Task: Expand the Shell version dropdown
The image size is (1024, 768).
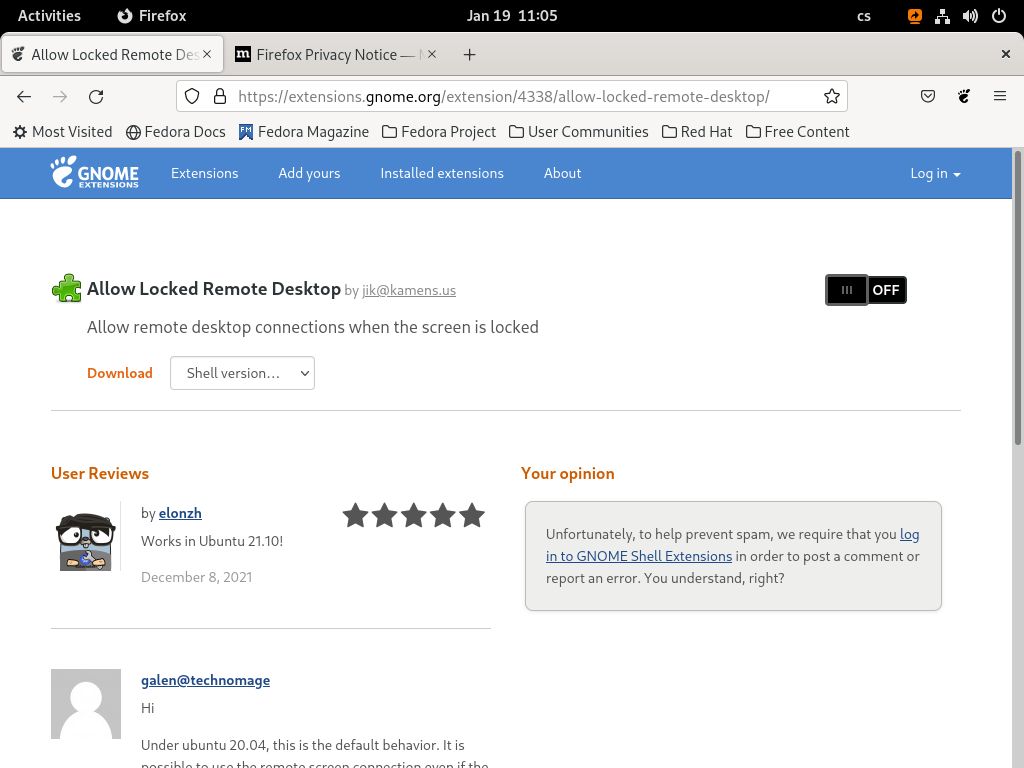Action: 242,373
